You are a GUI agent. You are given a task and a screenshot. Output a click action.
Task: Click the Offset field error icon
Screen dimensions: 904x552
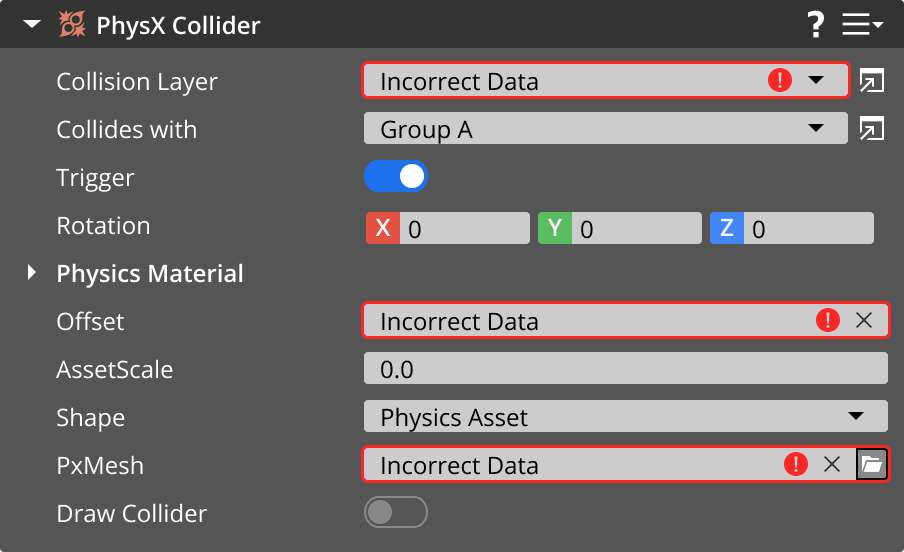click(x=828, y=321)
